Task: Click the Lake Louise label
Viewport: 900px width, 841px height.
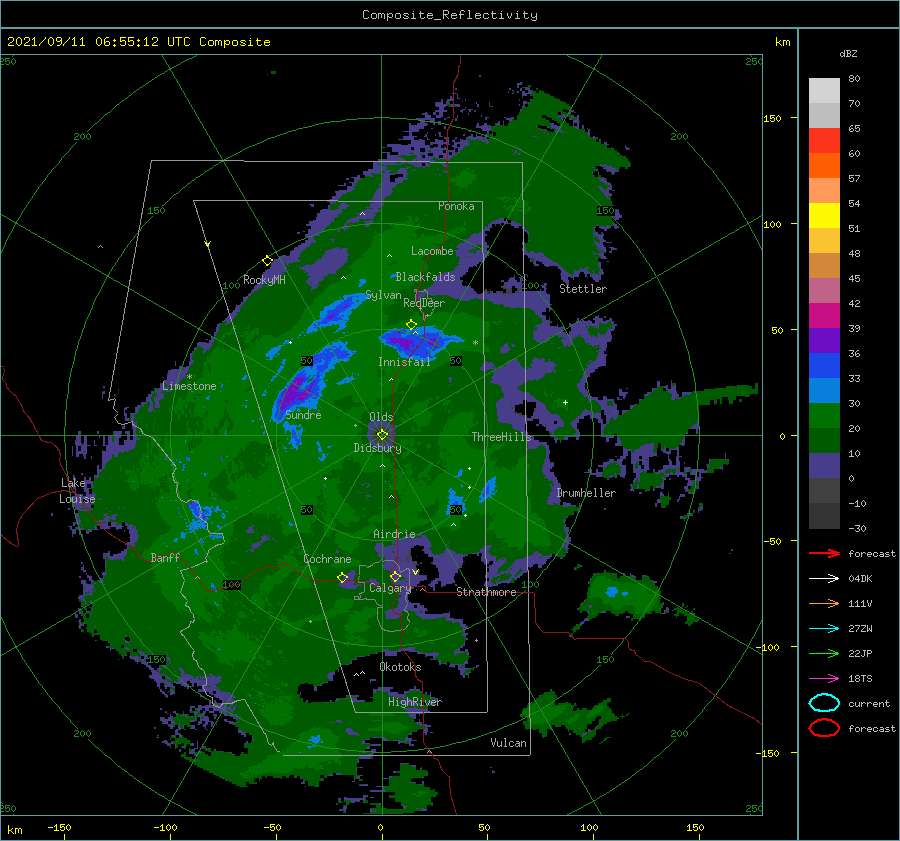Action: 77,491
